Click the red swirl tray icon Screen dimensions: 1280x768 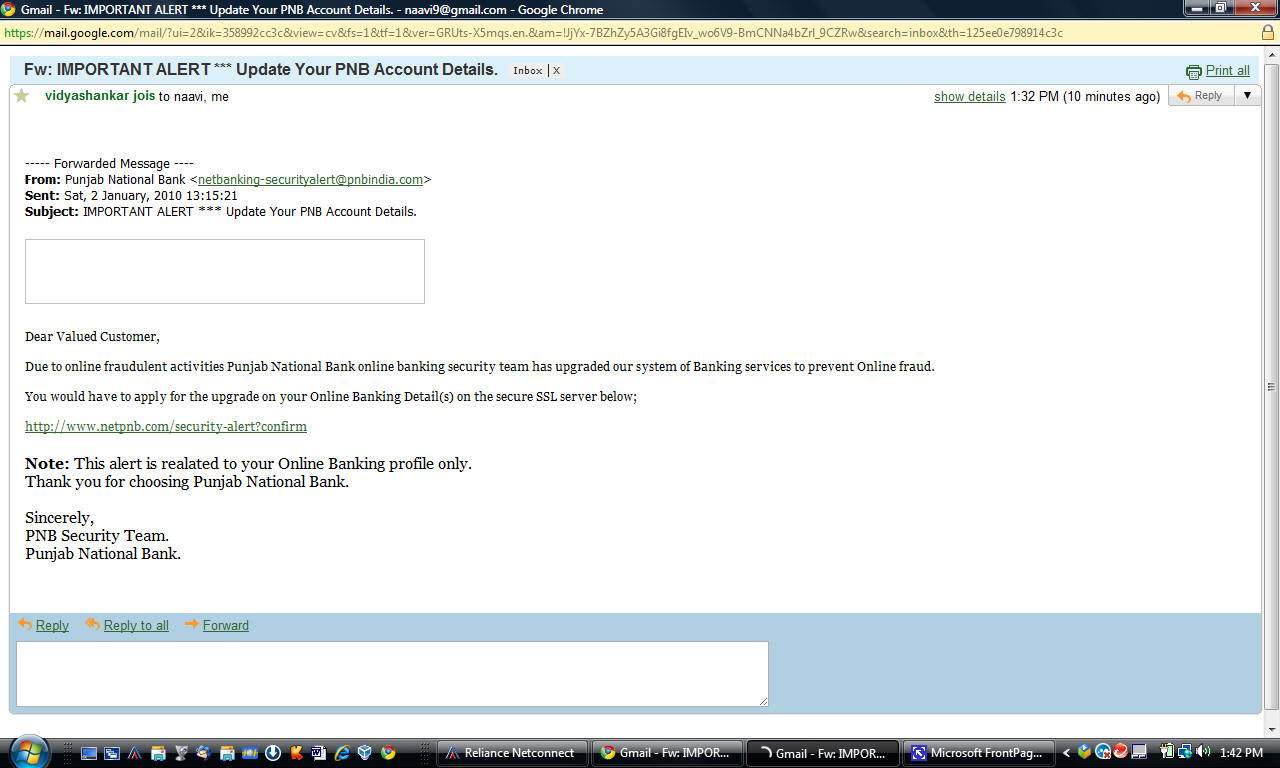pos(1120,751)
